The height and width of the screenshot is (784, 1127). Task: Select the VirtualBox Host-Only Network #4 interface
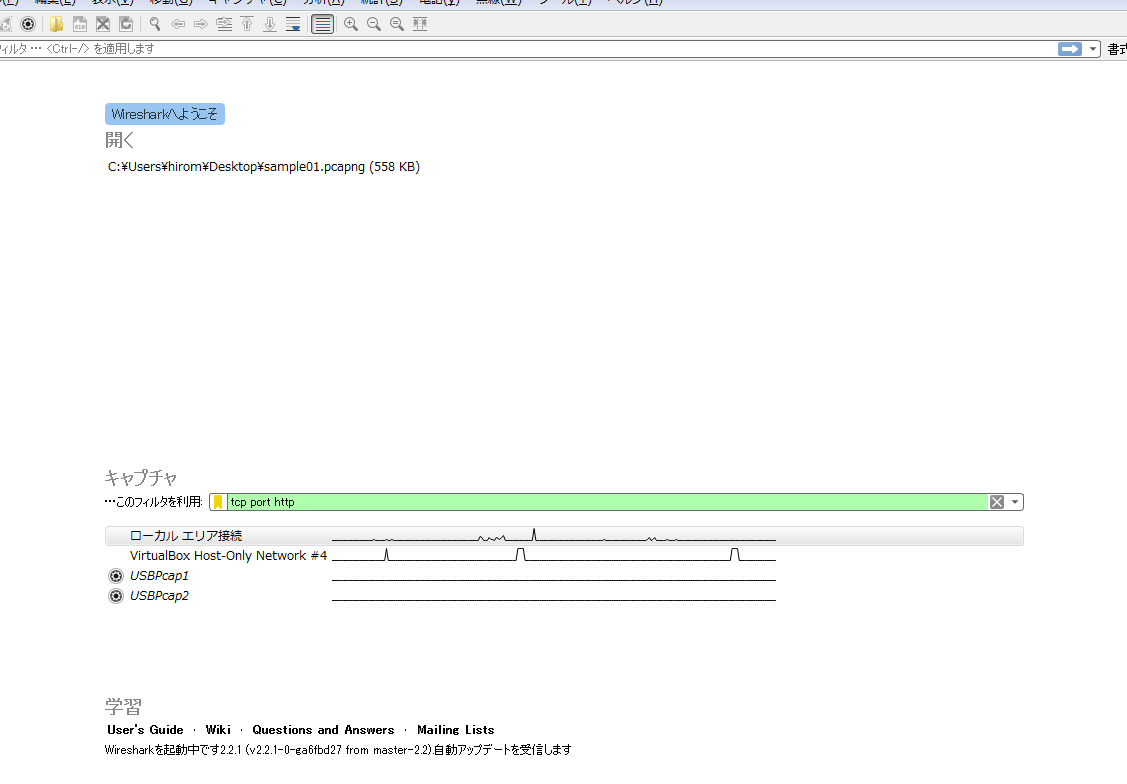pyautogui.click(x=228, y=556)
